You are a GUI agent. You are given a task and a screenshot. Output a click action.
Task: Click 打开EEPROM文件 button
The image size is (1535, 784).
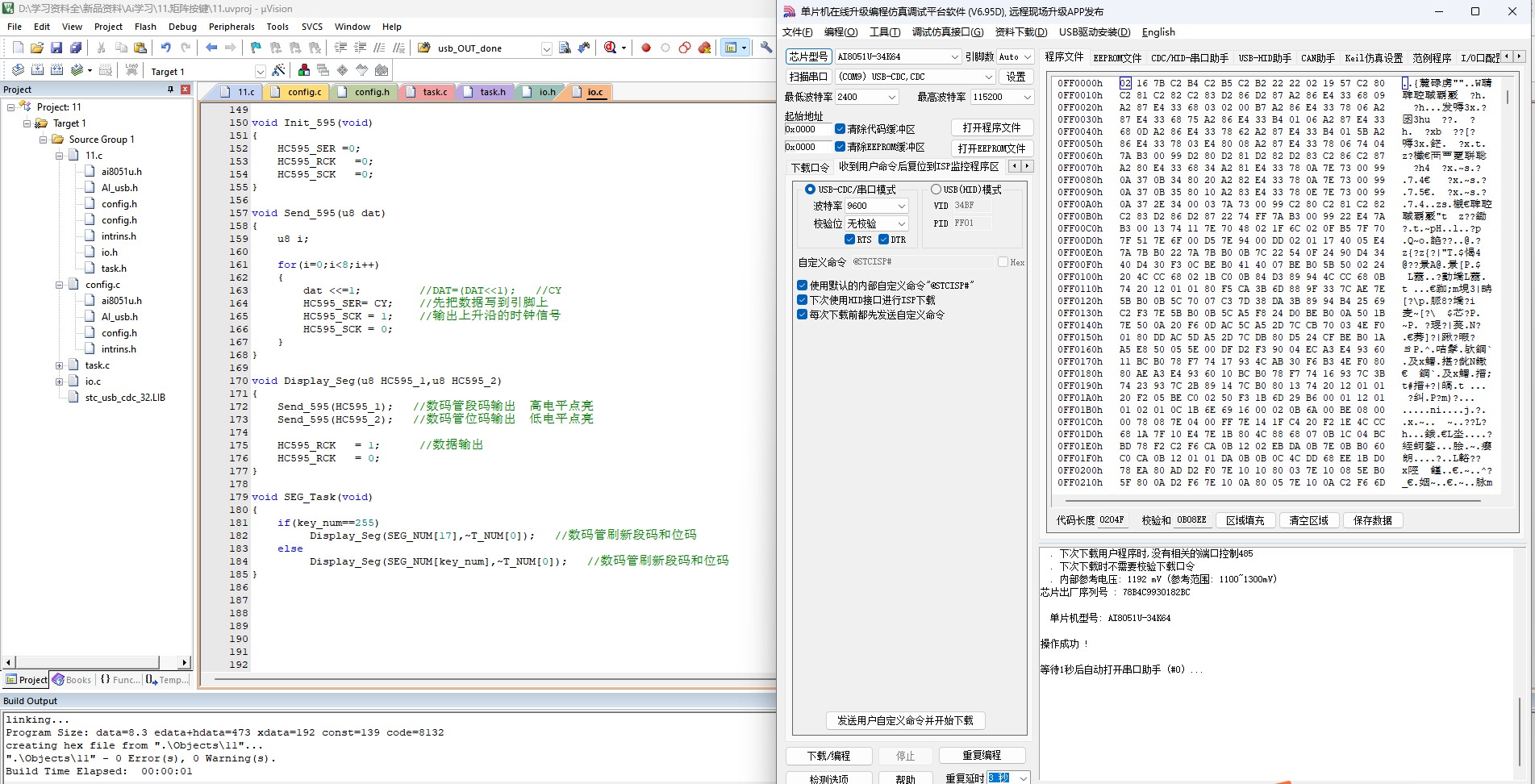991,148
